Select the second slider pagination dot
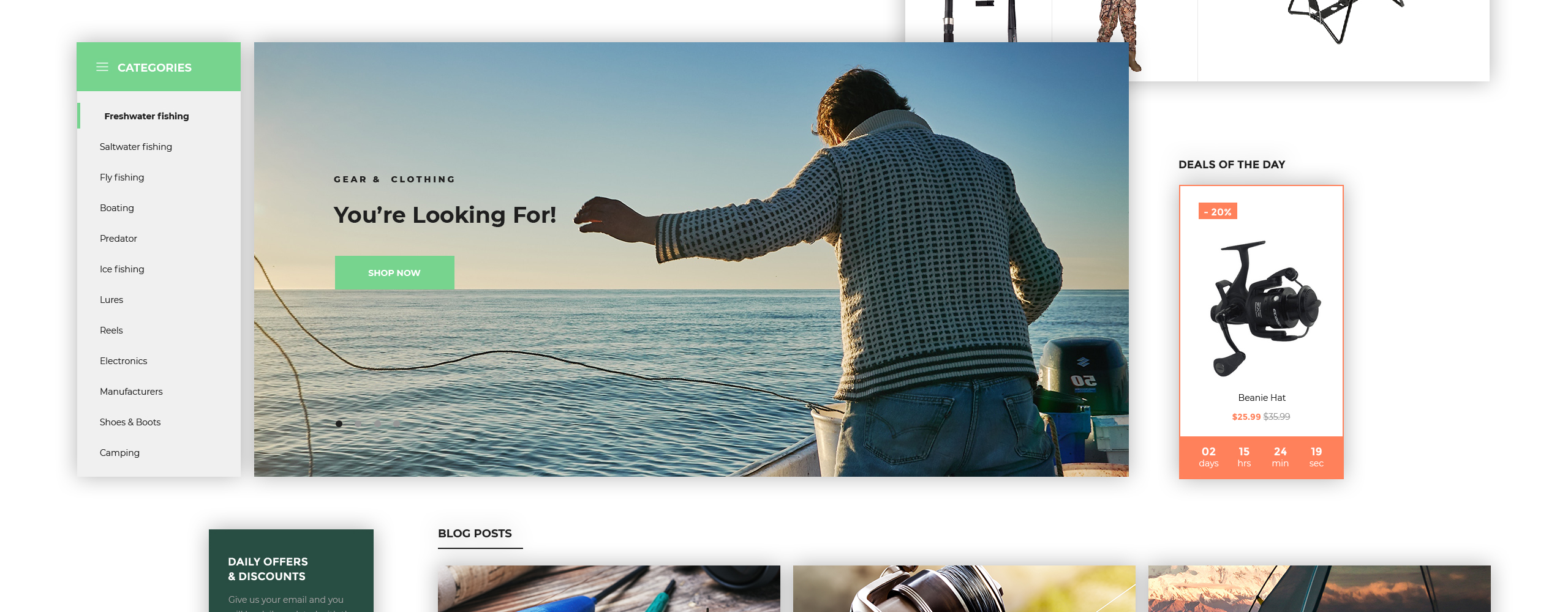 [358, 424]
